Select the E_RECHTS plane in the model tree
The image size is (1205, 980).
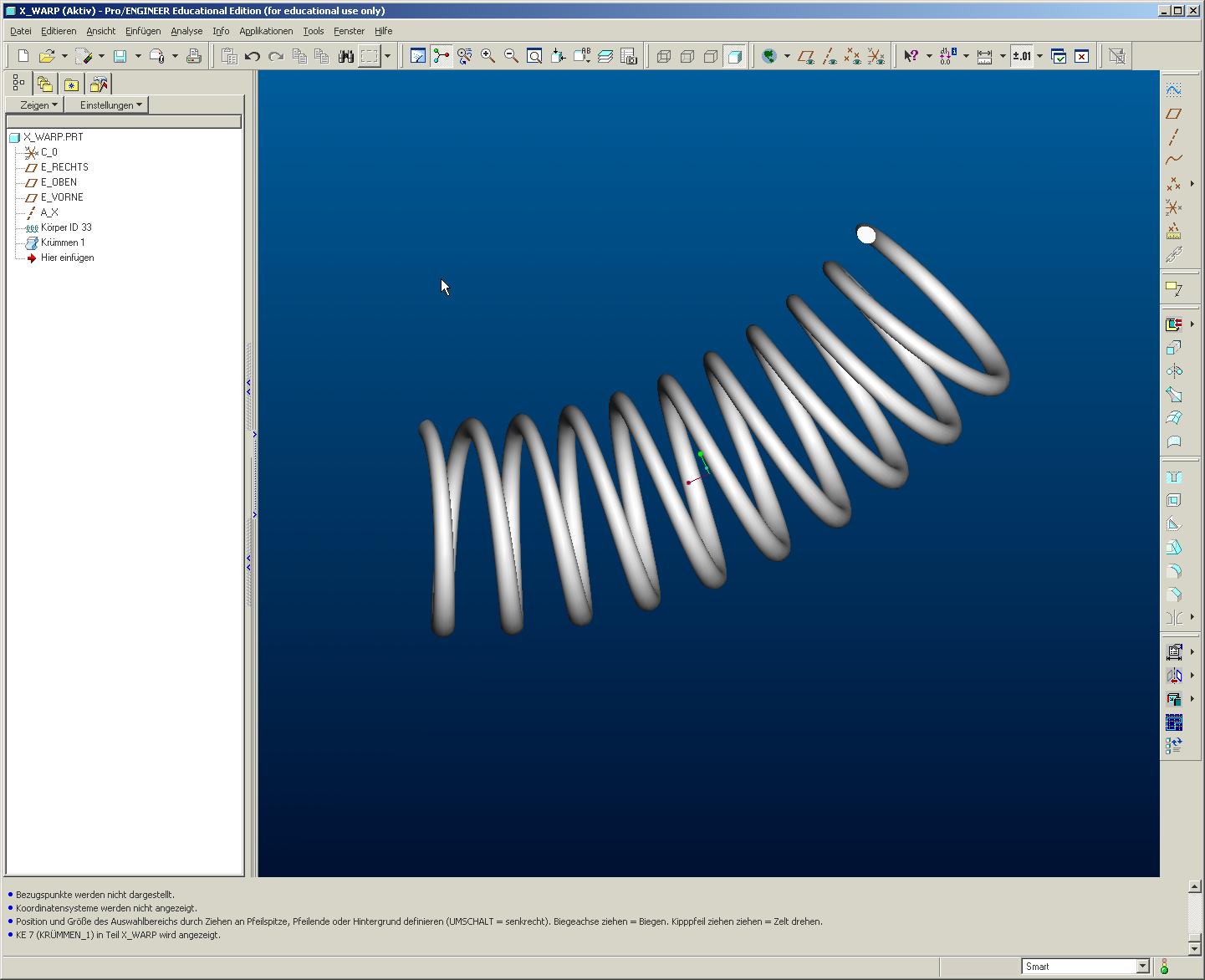click(x=64, y=167)
